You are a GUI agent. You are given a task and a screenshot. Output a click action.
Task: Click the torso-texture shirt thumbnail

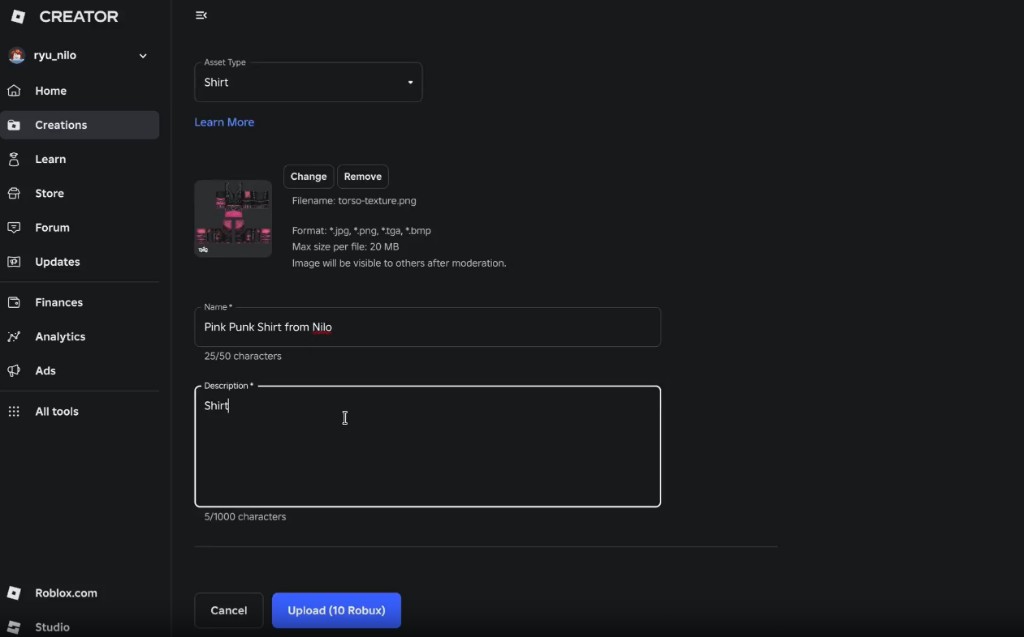pyautogui.click(x=233, y=218)
